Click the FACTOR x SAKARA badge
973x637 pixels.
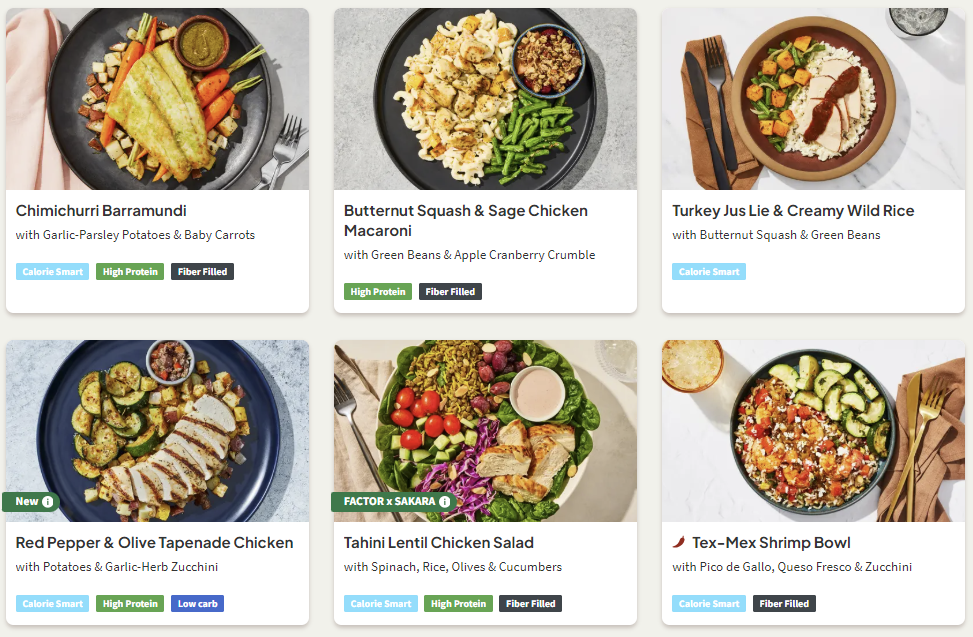(385, 501)
